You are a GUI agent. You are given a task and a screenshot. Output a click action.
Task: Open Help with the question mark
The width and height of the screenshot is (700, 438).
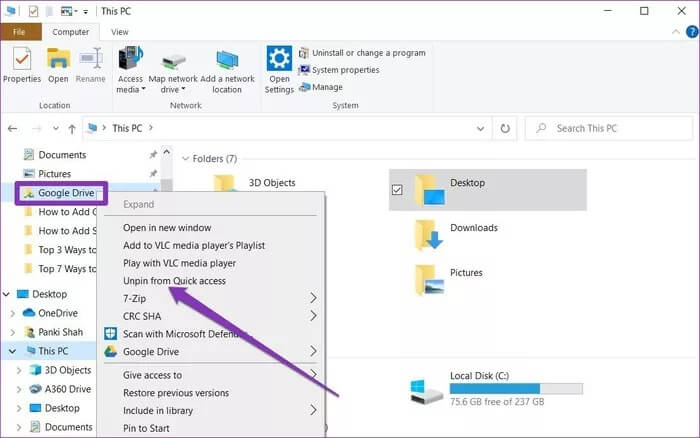tap(692, 32)
